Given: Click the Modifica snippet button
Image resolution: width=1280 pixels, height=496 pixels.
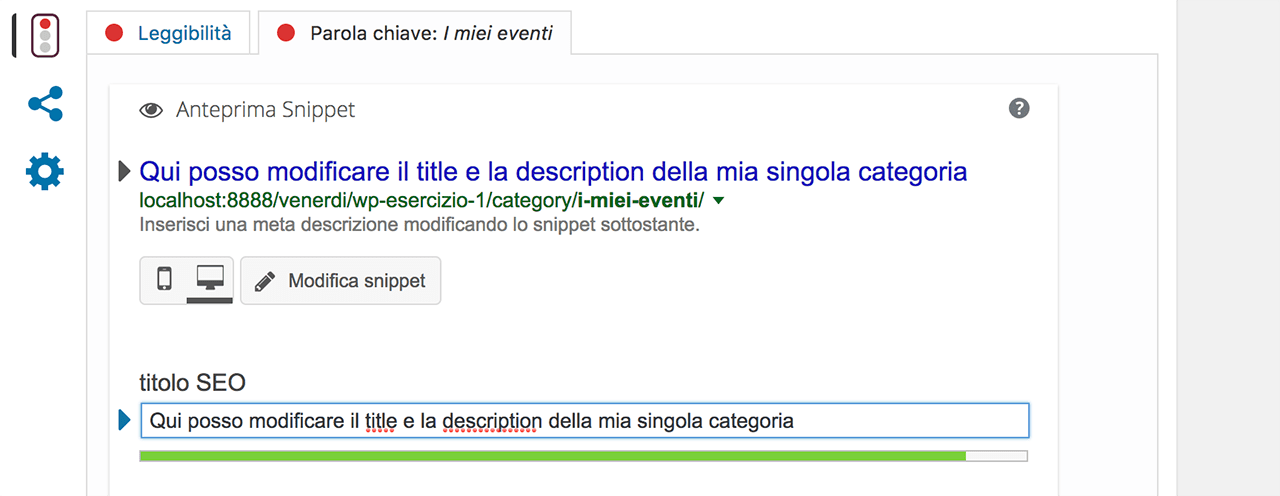Looking at the screenshot, I should [341, 281].
